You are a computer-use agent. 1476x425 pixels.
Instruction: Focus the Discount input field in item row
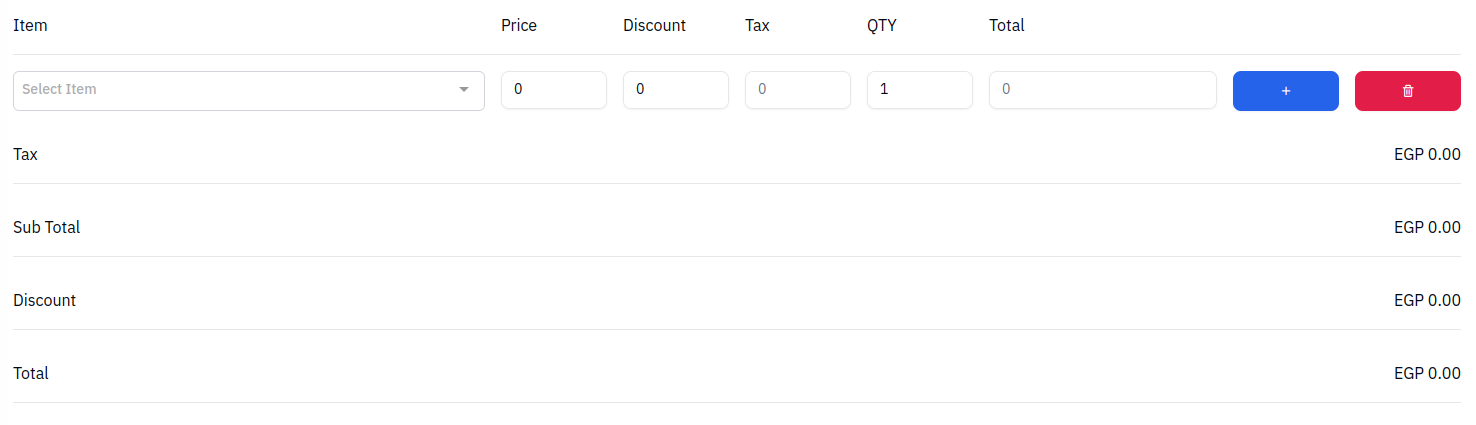(x=676, y=90)
